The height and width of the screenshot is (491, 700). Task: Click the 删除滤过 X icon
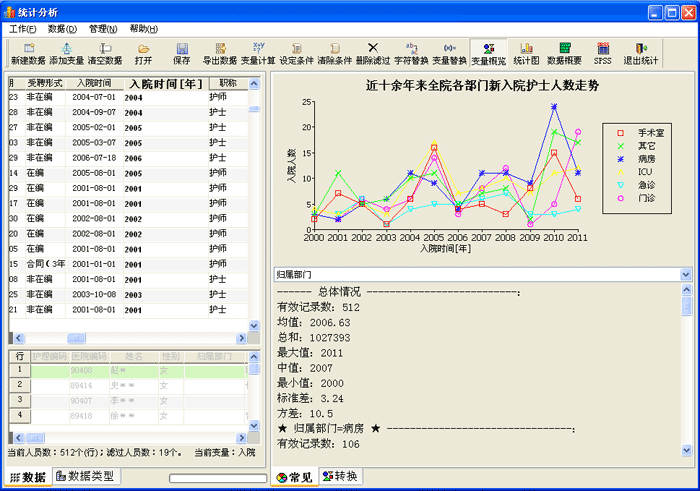click(x=373, y=54)
